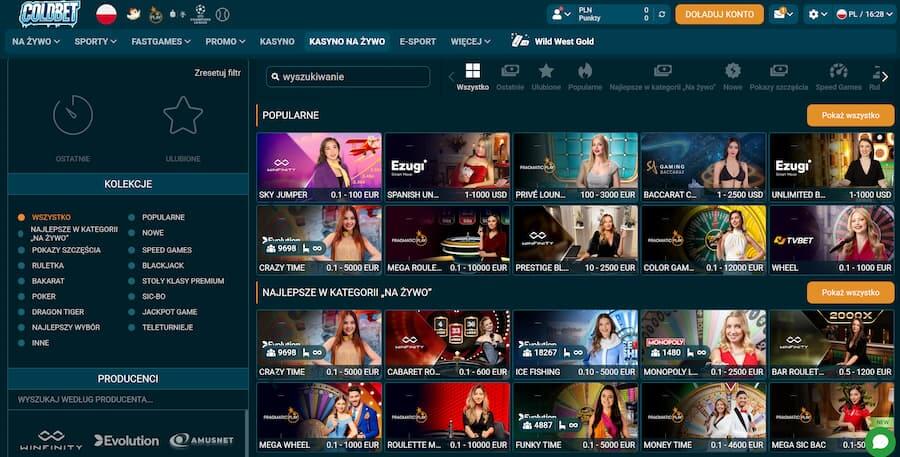Refresh the account balance
Screen dimensions: 900x457
(x=662, y=14)
